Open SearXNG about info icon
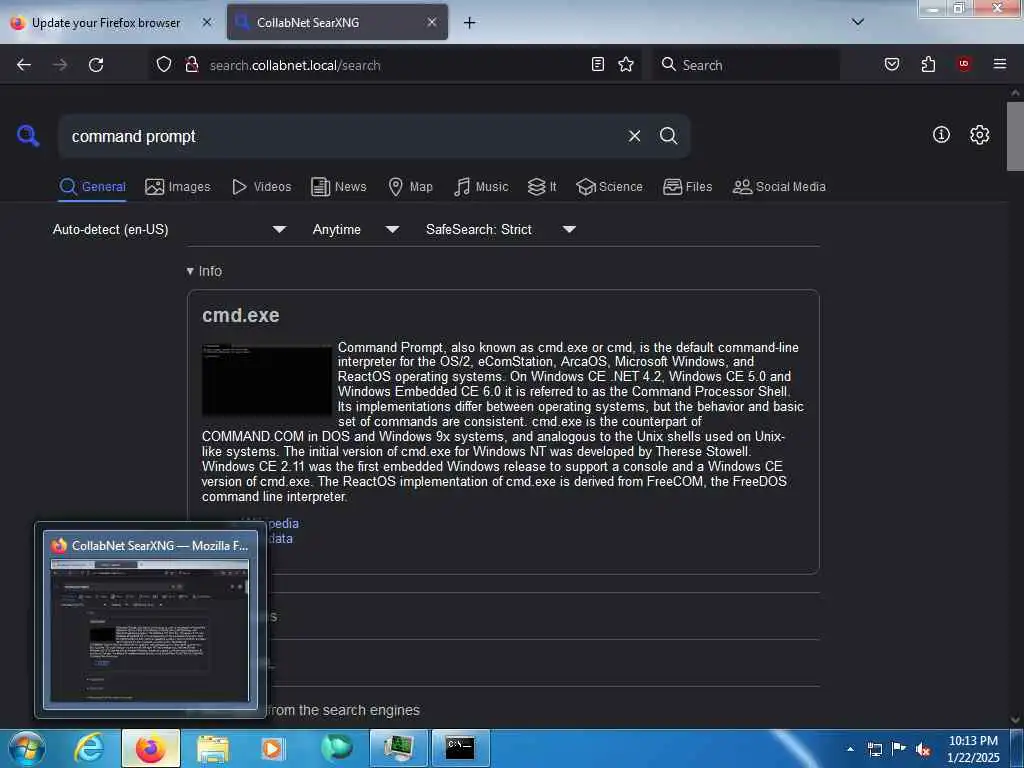The width and height of the screenshot is (1024, 768). 941,135
